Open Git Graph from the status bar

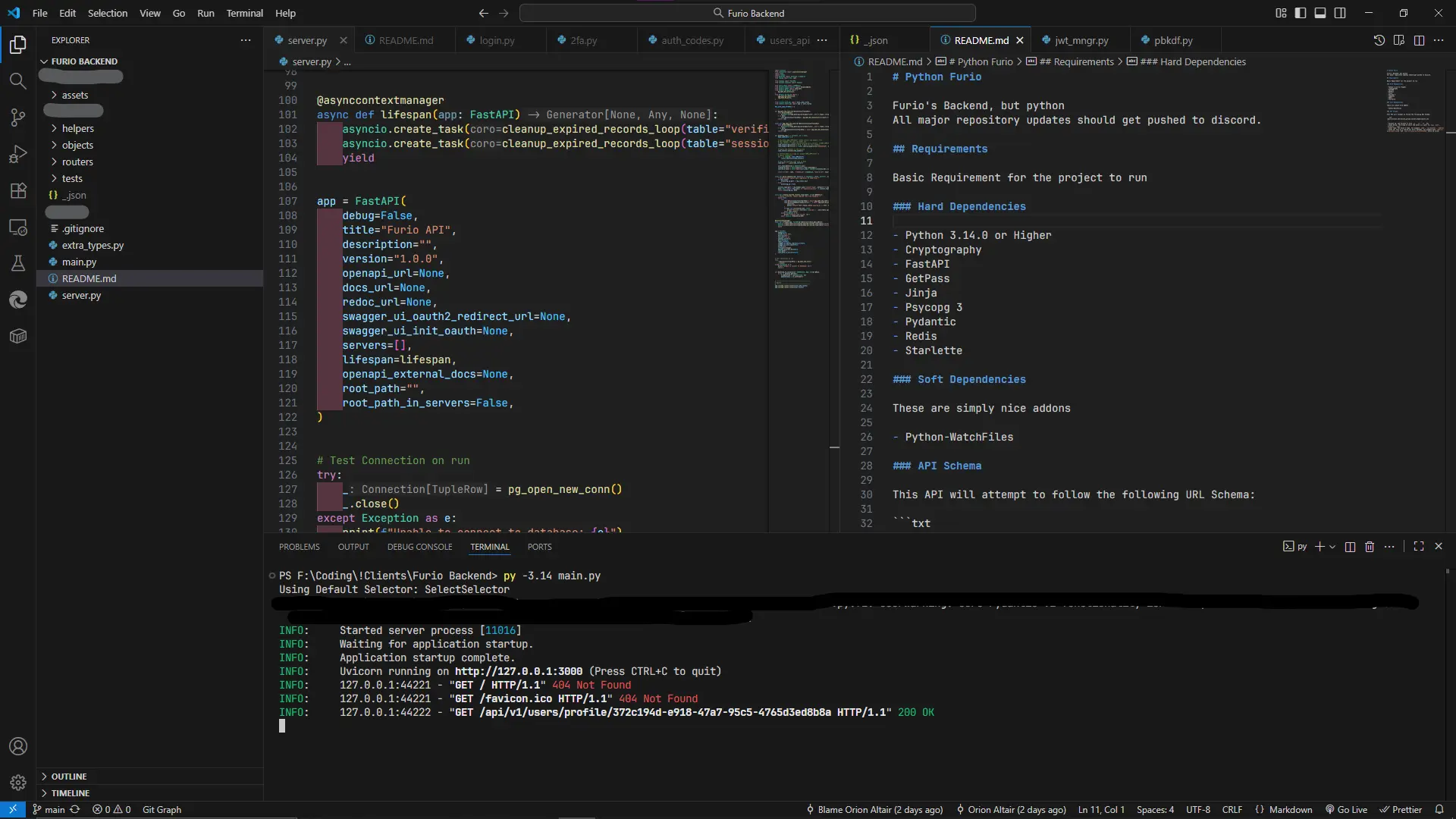point(162,809)
